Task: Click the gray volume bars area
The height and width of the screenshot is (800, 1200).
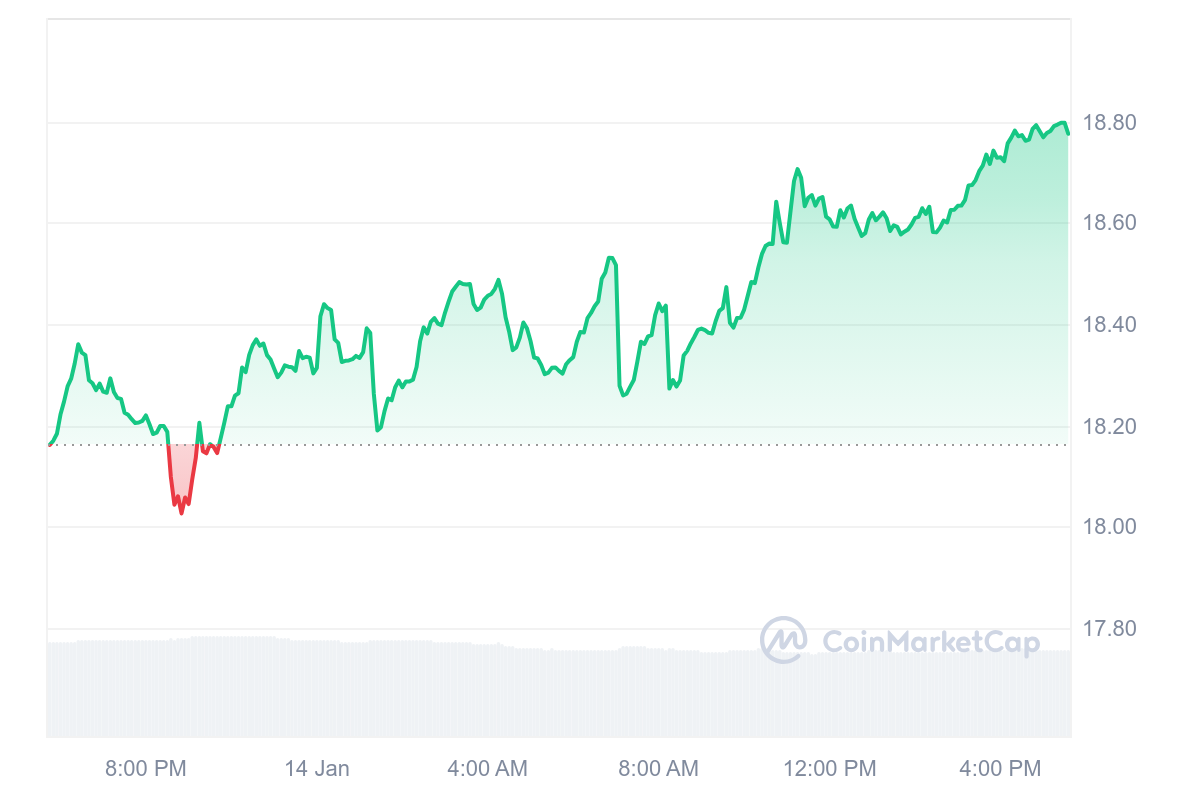Action: (559, 688)
